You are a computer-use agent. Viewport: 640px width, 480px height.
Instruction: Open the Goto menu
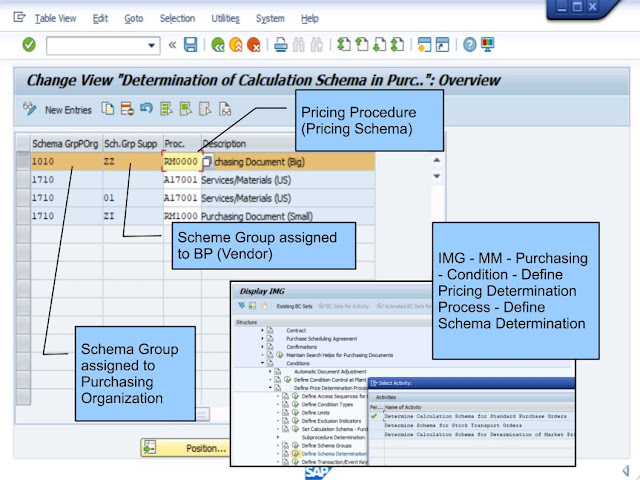tap(133, 18)
